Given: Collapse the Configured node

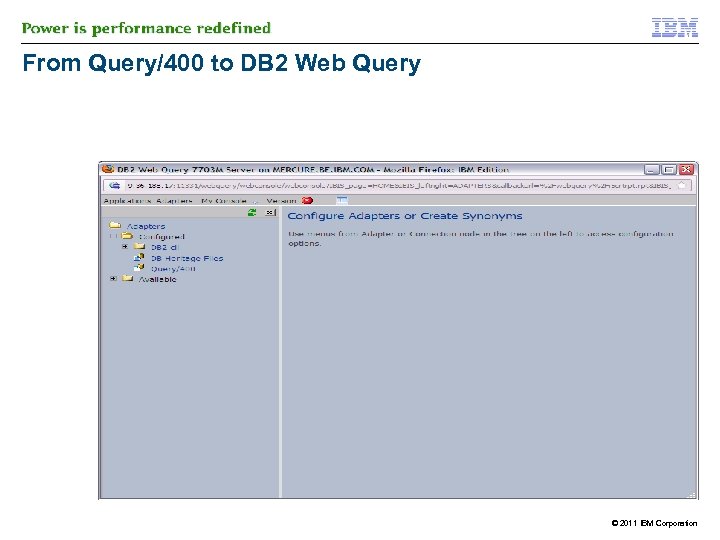Looking at the screenshot, I should click(x=113, y=236).
